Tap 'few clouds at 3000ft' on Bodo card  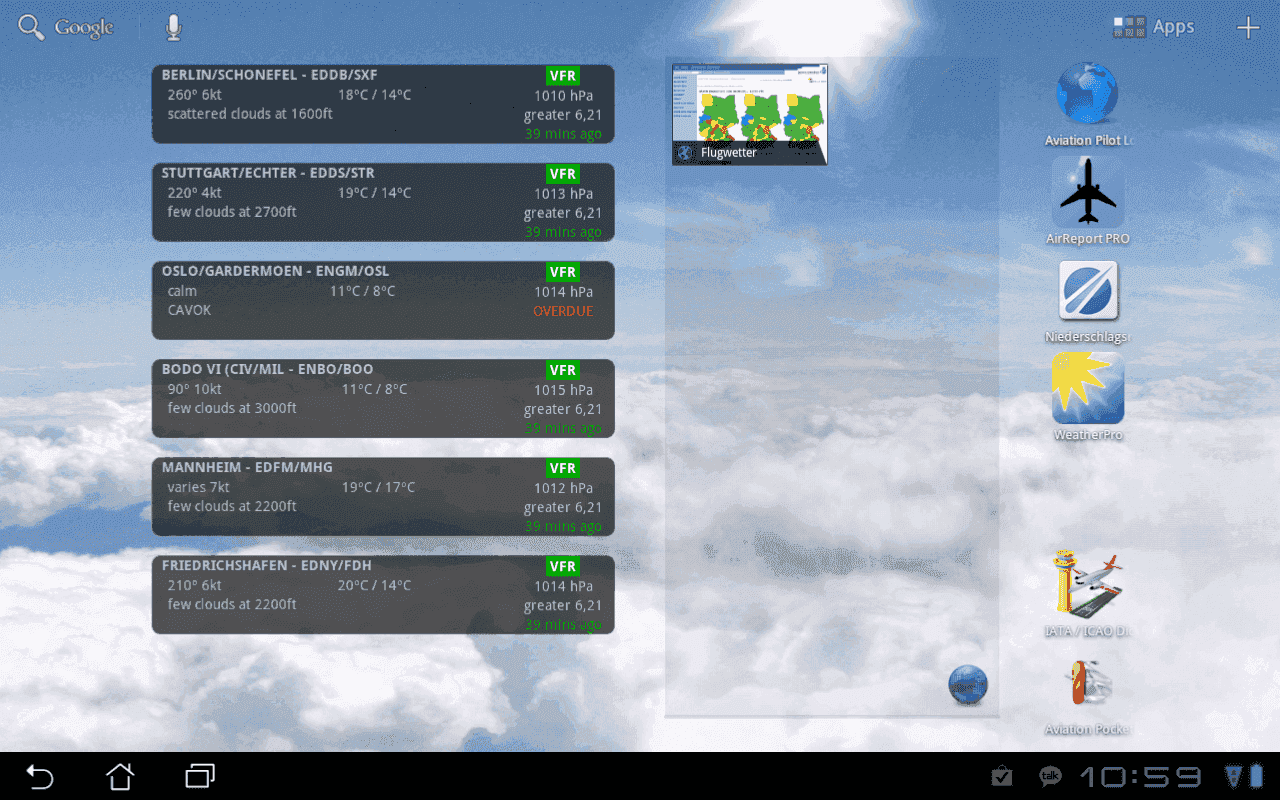point(232,408)
